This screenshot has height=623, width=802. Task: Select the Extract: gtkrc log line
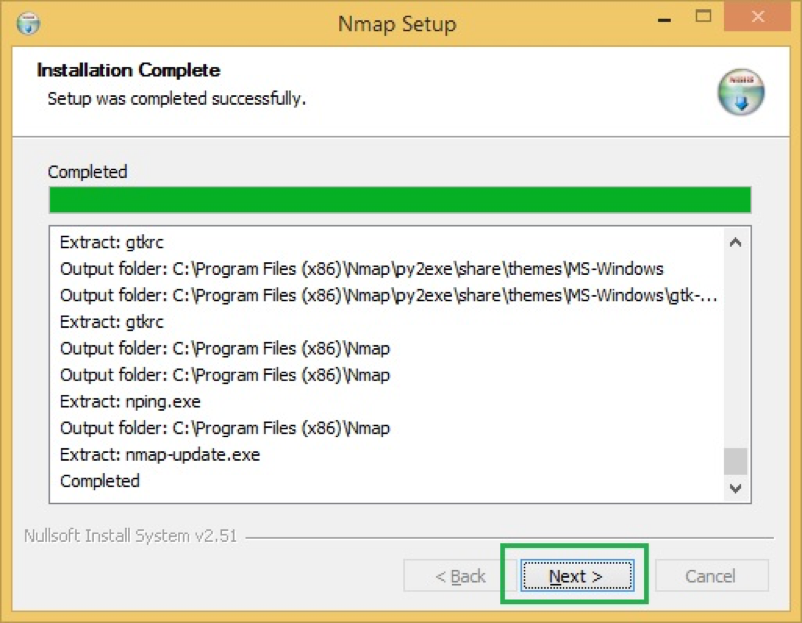pos(113,242)
